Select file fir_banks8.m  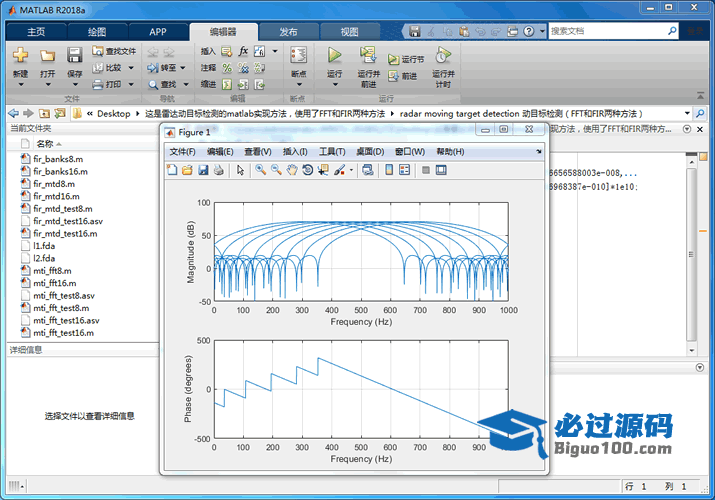pos(58,159)
